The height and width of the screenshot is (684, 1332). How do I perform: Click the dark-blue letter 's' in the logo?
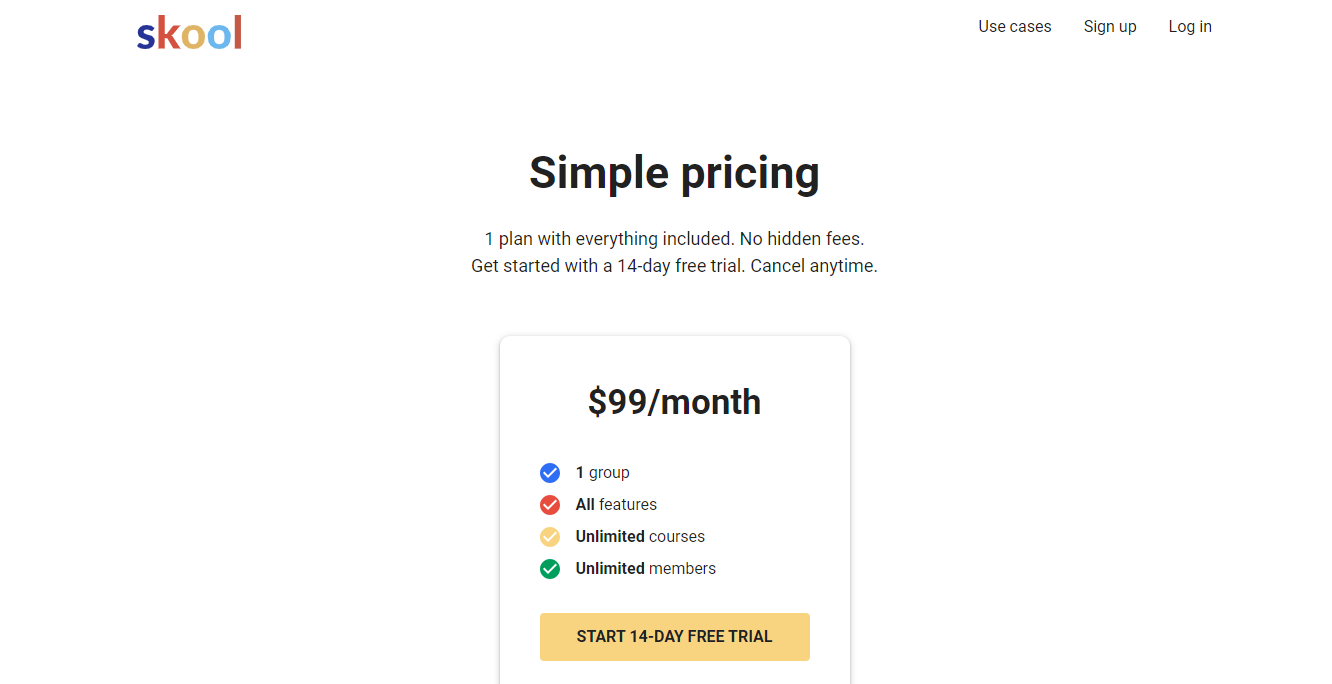pyautogui.click(x=146, y=37)
